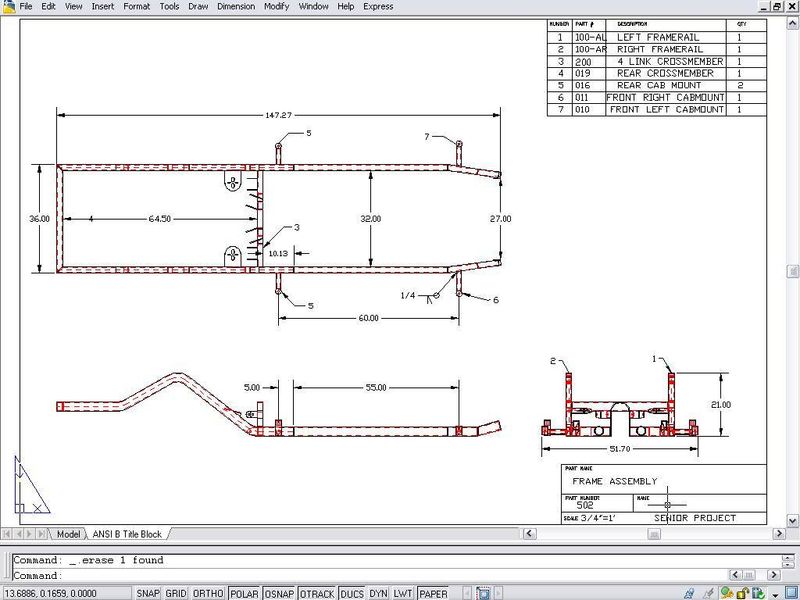Disable POLAR tracking in status bar
This screenshot has width=800, height=600.
[243, 593]
